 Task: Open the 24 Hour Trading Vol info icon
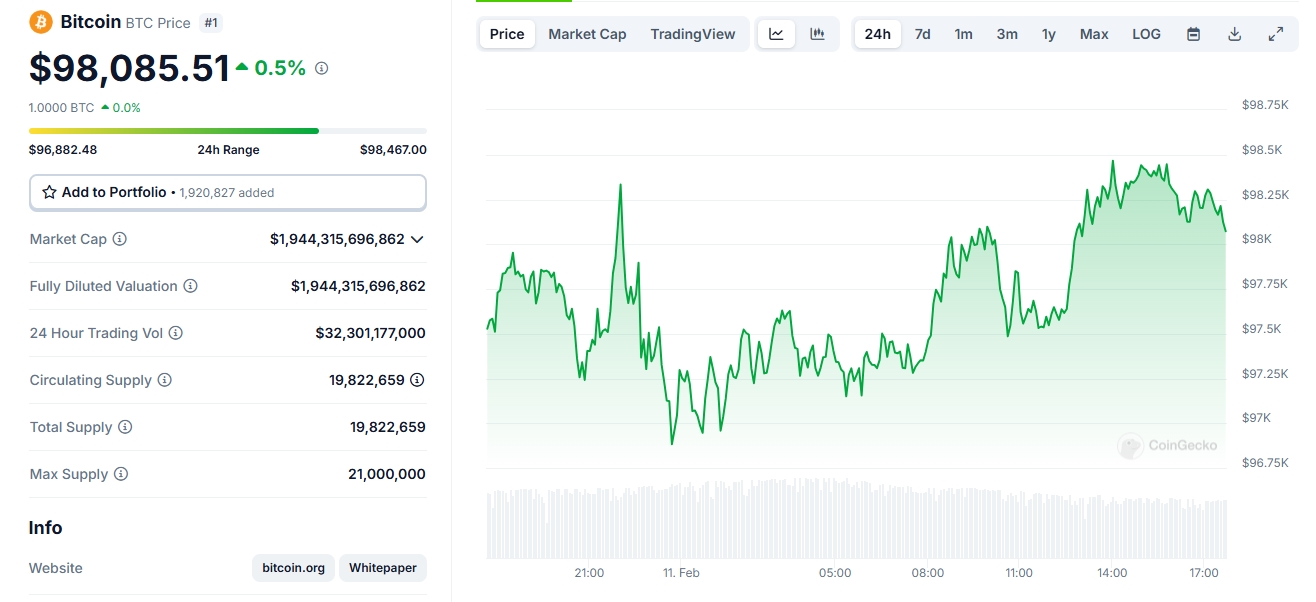point(176,333)
